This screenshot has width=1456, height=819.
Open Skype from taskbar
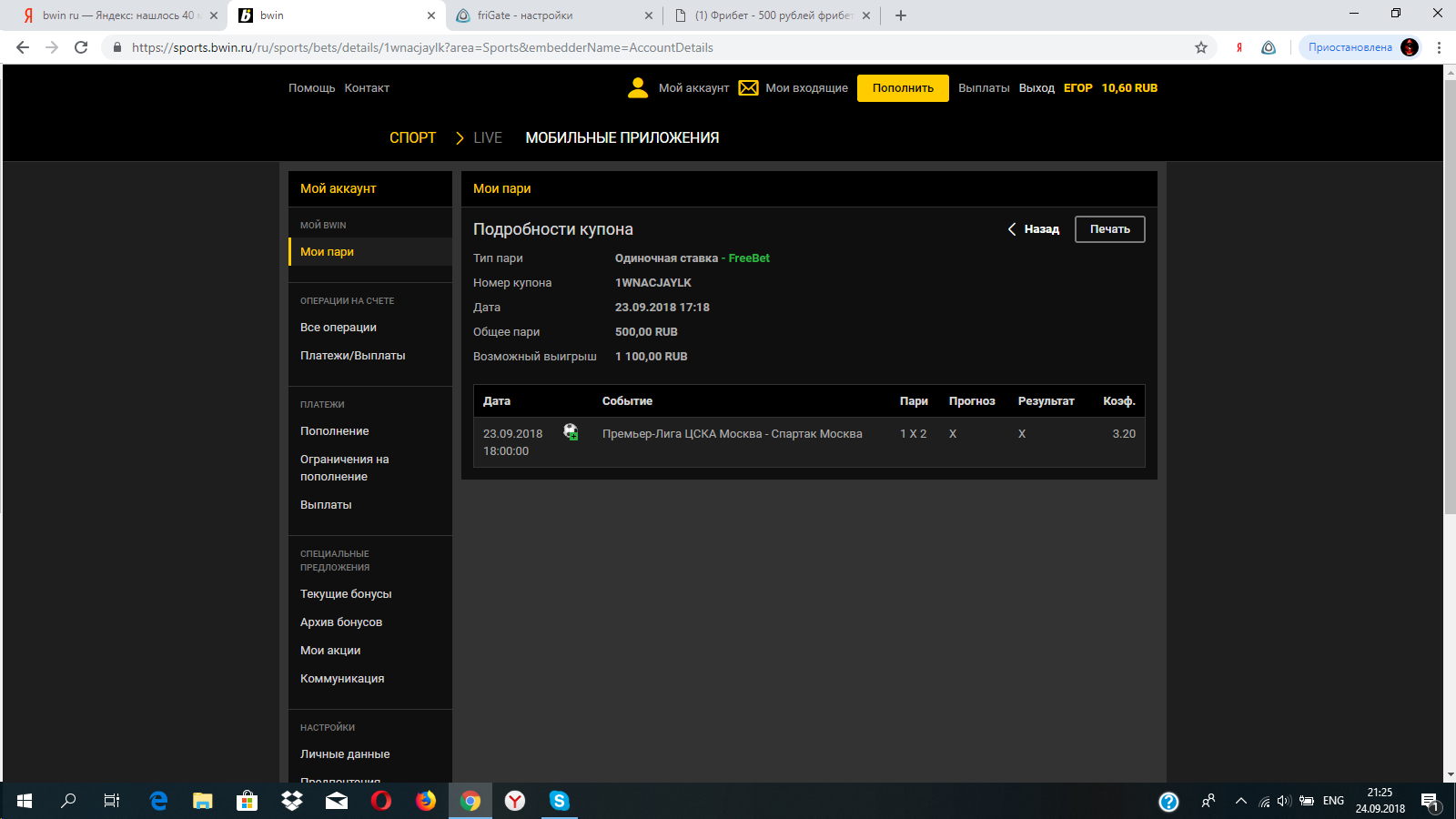tap(559, 801)
